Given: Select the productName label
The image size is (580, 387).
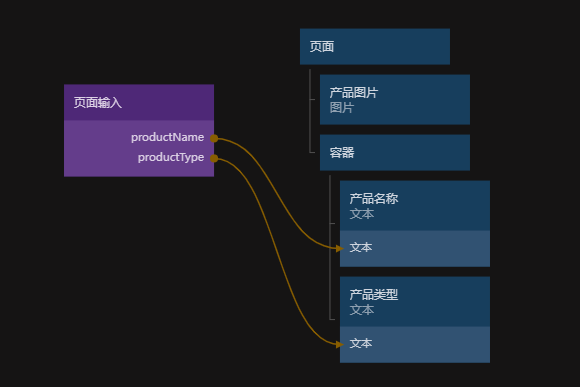Looking at the screenshot, I should pyautogui.click(x=167, y=138).
